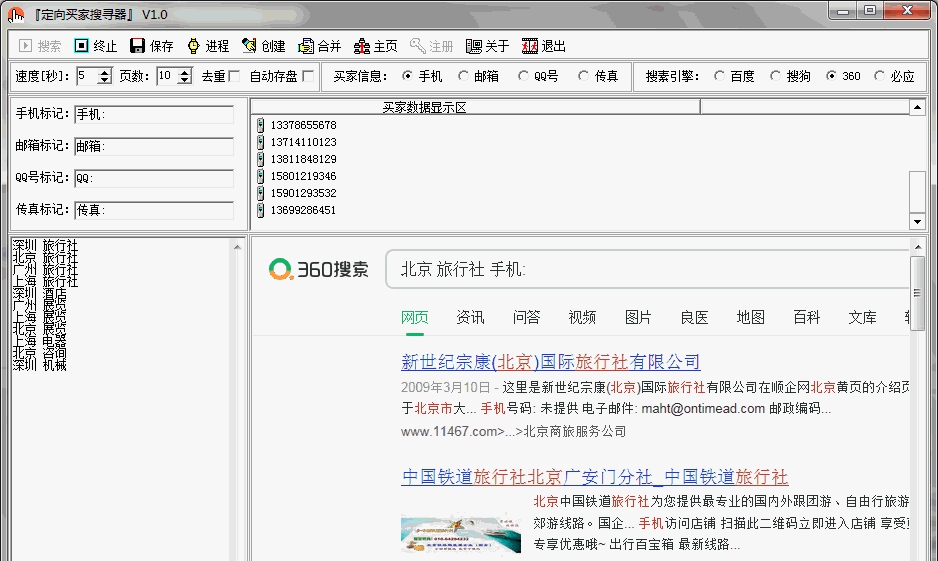The width and height of the screenshot is (938, 561).
Task: Click the phone icon beside 13699286451
Action: click(x=260, y=210)
